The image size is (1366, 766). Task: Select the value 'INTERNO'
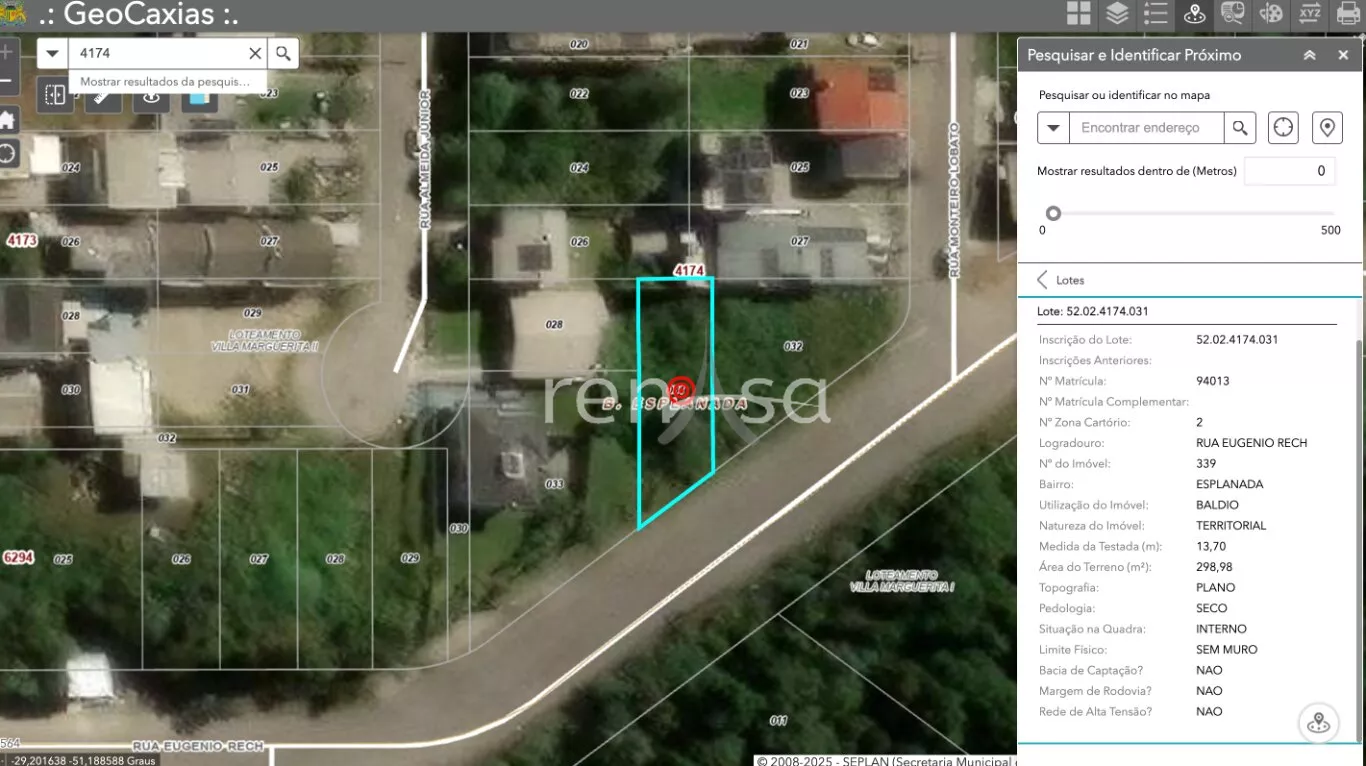[x=1221, y=629]
